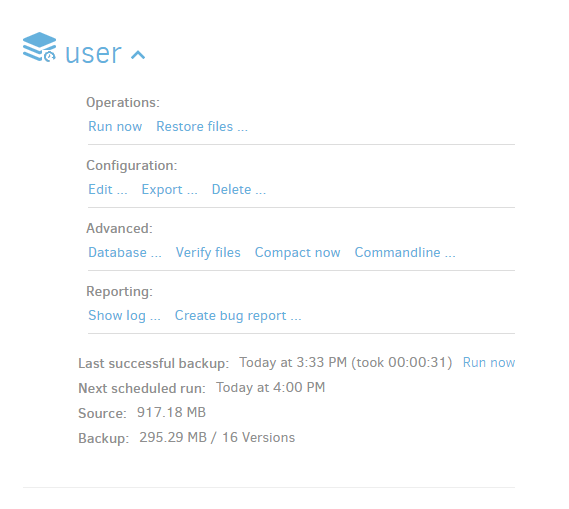Click the user backup name heading
Viewport: 569px width, 509px height.
click(x=93, y=54)
